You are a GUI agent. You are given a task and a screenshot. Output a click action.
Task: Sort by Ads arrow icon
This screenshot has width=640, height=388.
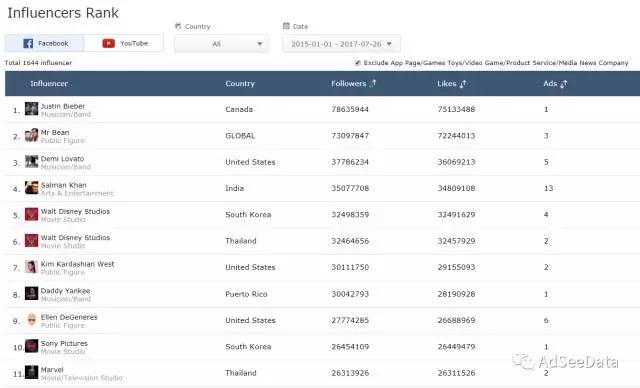click(x=564, y=84)
